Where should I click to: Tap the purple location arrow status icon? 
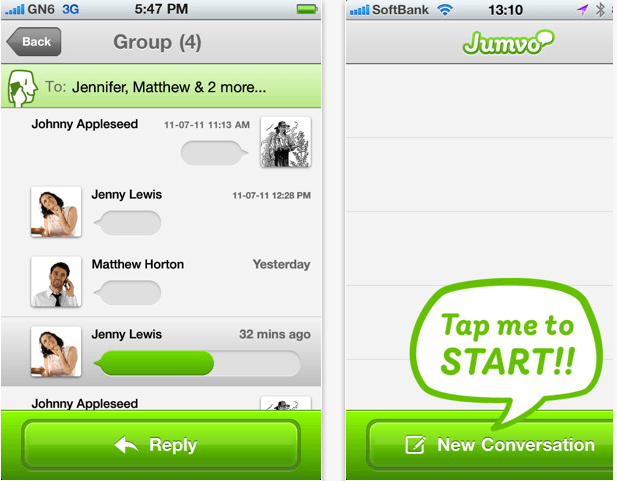click(x=583, y=9)
